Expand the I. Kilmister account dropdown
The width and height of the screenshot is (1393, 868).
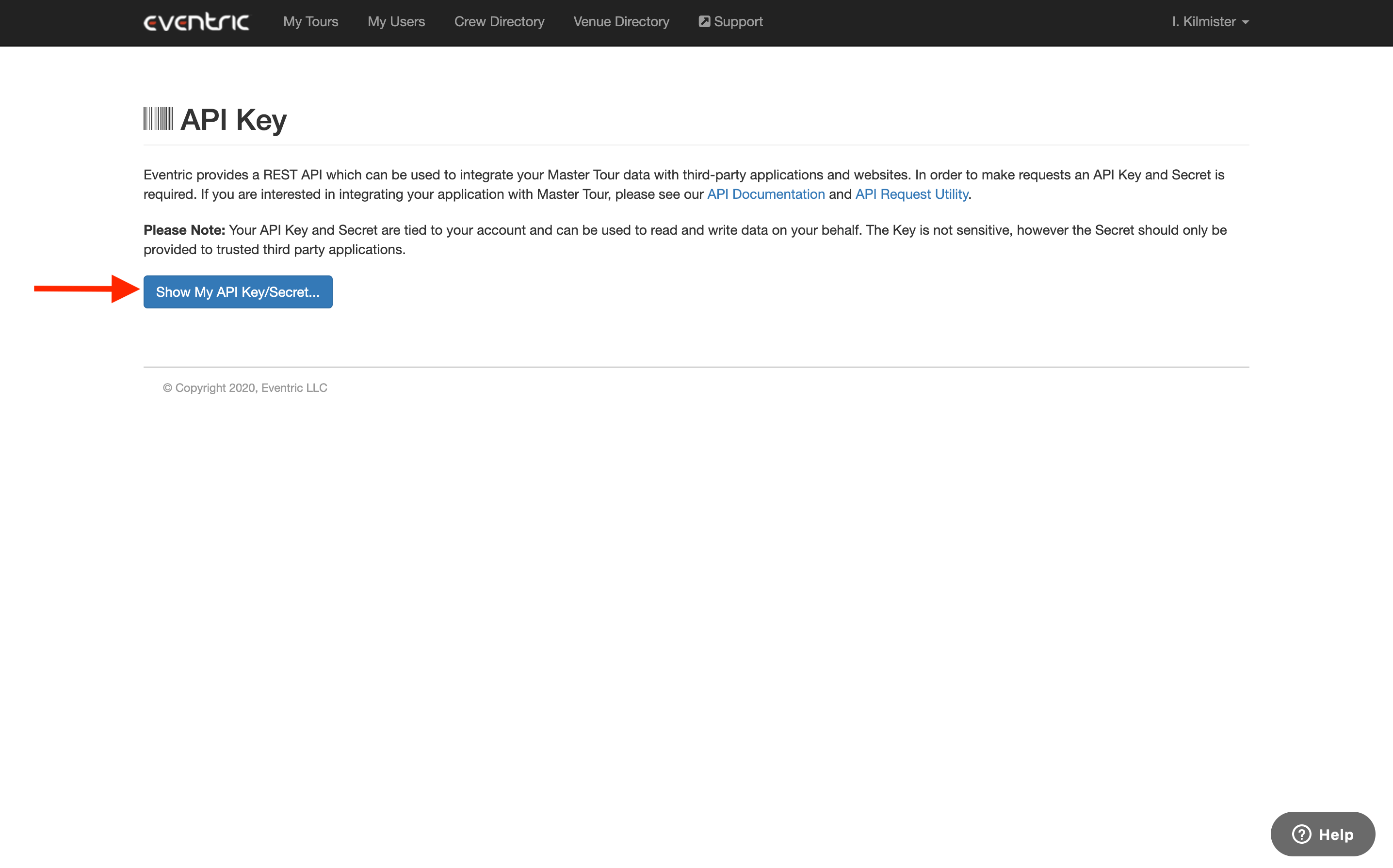pyautogui.click(x=1210, y=21)
